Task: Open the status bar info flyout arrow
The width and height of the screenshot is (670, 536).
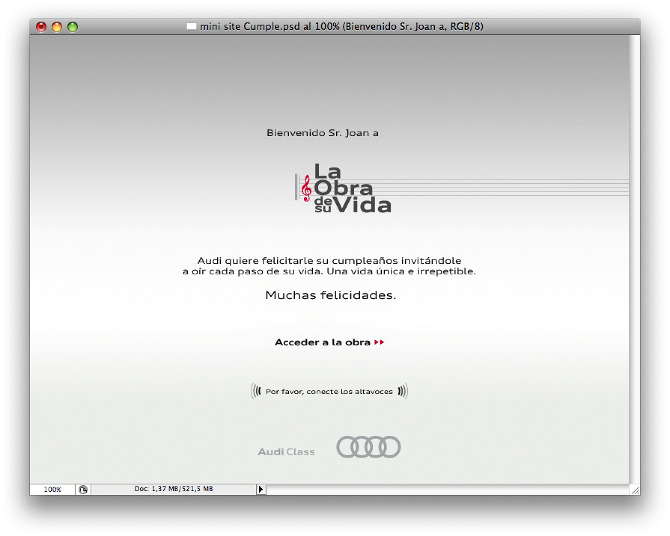Action: click(x=261, y=489)
